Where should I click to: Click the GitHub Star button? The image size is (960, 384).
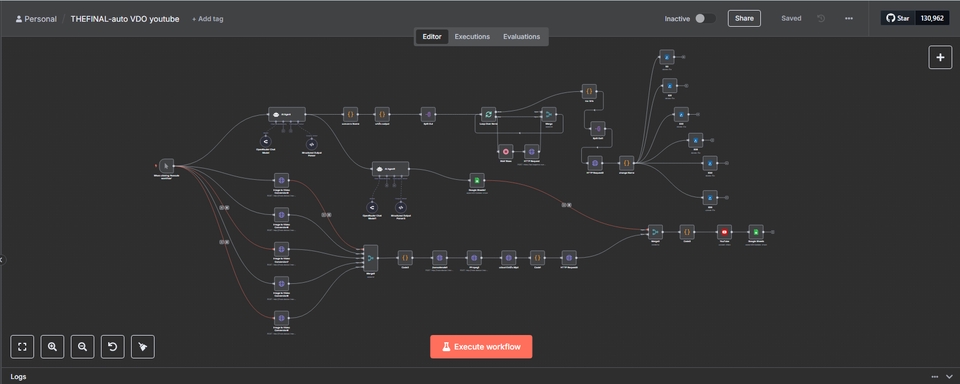click(898, 18)
